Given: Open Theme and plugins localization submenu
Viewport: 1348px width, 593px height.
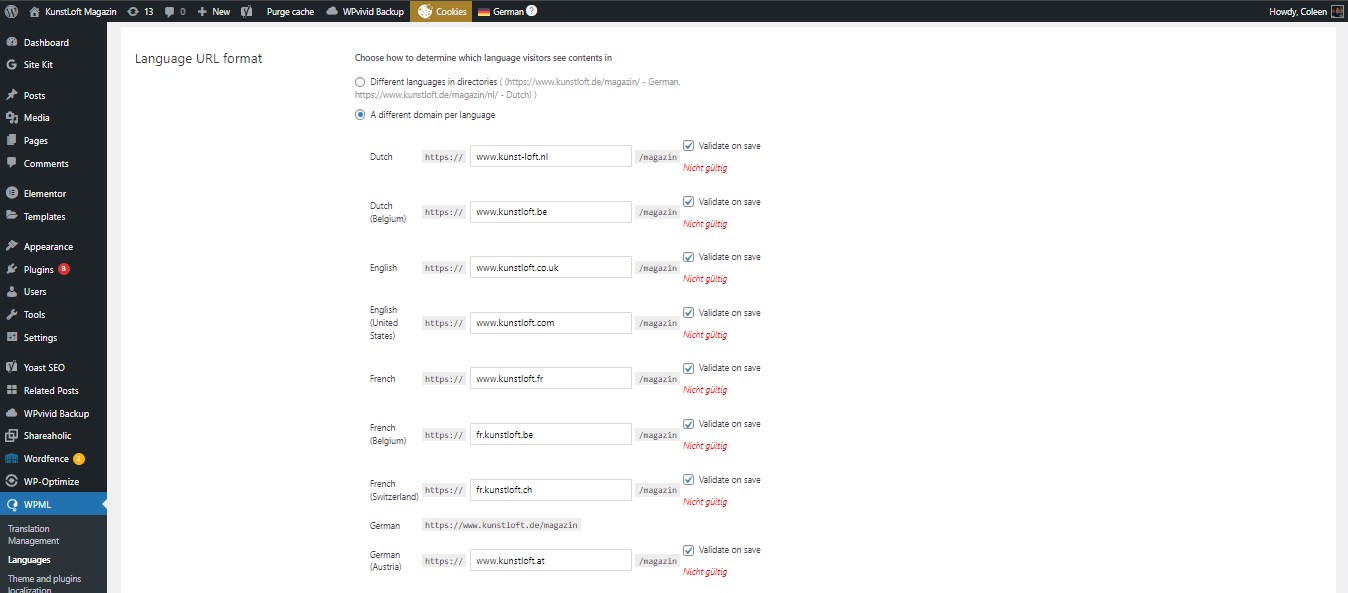Looking at the screenshot, I should pos(45,584).
